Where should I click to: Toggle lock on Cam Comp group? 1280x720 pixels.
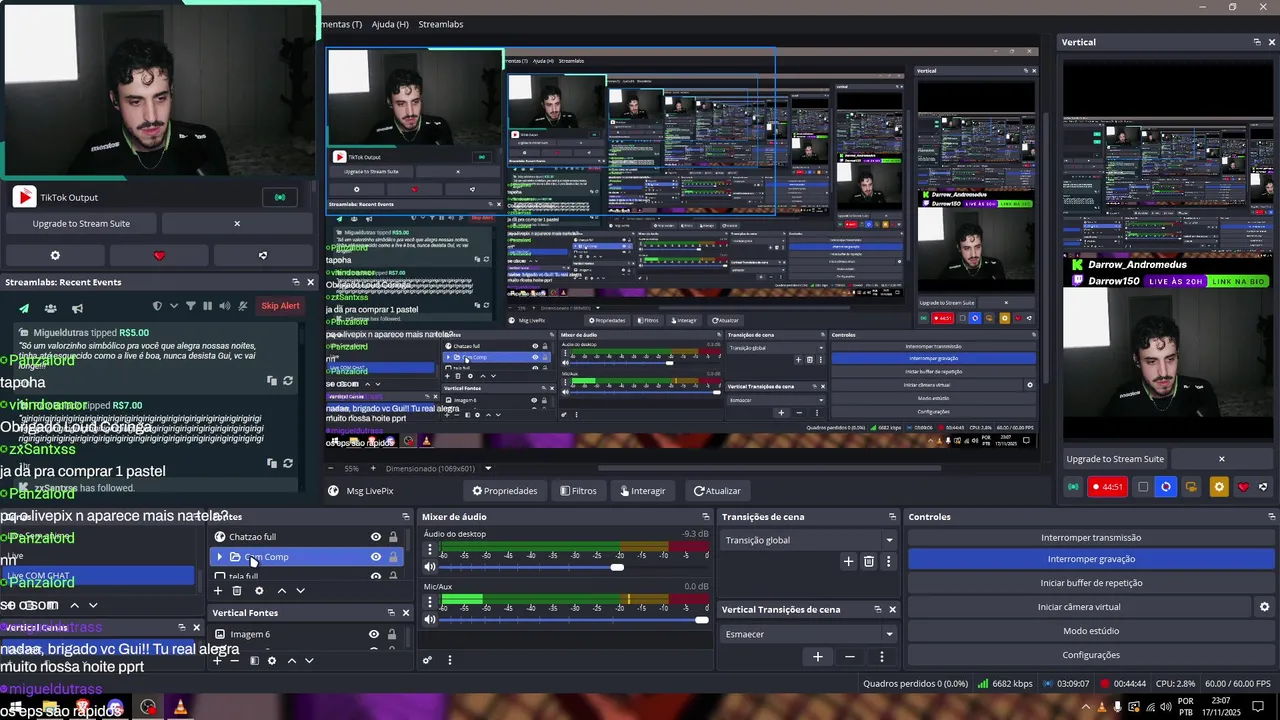click(393, 557)
